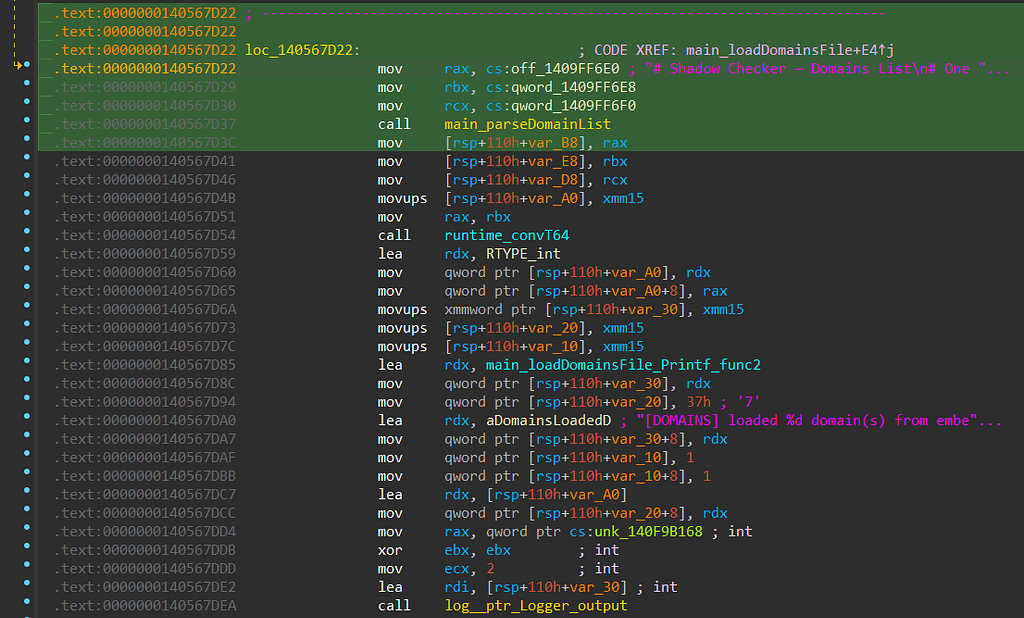
Task: Click the "[DOMAINS] loaded %d domain(s)" comment
Action: click(x=819, y=421)
